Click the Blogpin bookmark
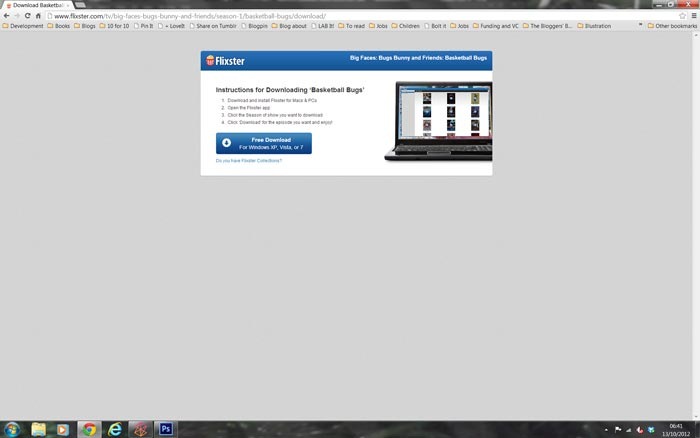Image resolution: width=700 pixels, height=438 pixels. [254, 26]
